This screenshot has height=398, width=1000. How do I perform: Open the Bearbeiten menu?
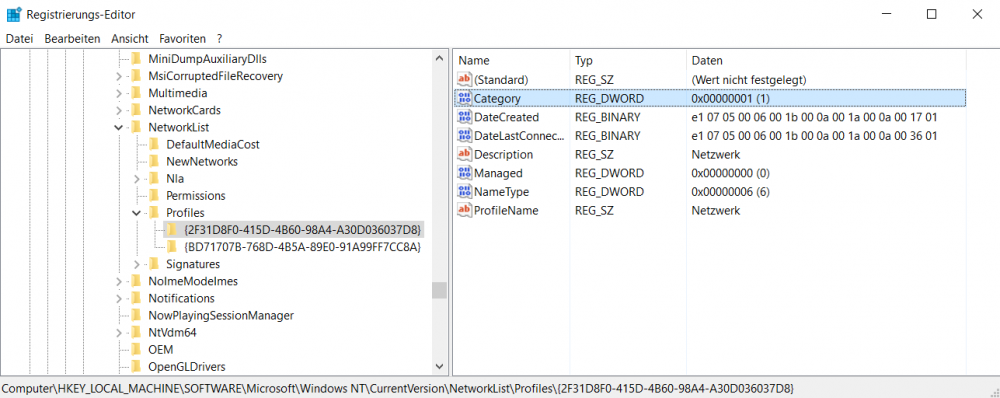click(72, 38)
